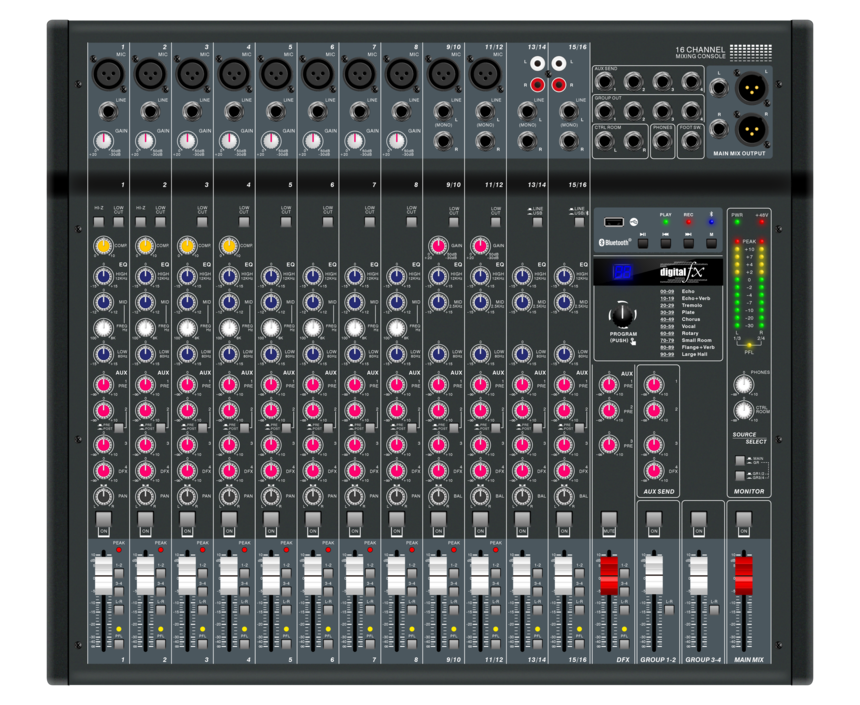Click the play/pause transport button
This screenshot has height=705, width=860.
click(x=643, y=242)
